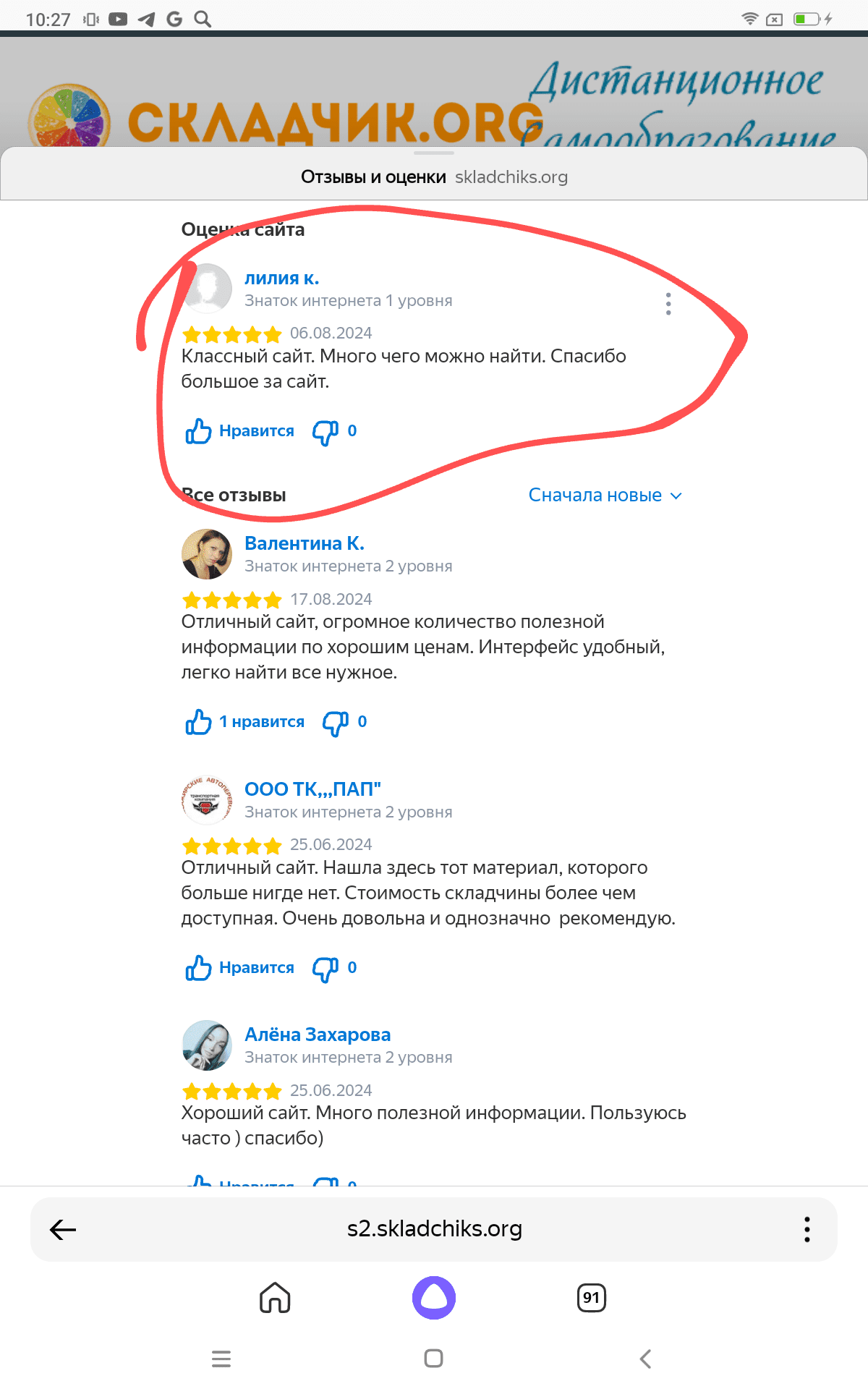Tap the Отзывы и оценки panel header
This screenshot has height=1389, width=868.
coord(434,177)
